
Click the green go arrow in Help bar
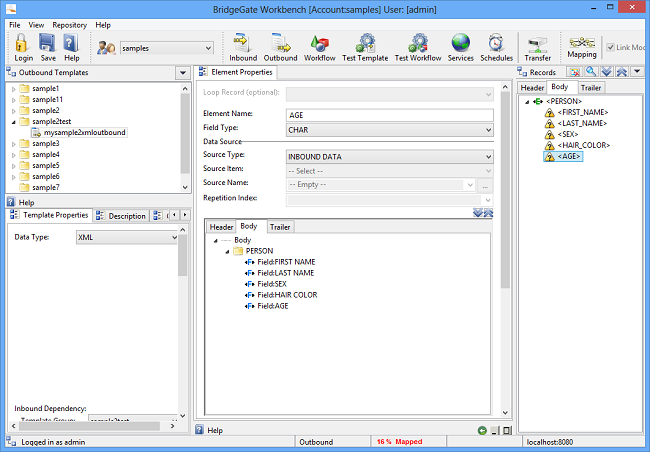pyautogui.click(x=482, y=431)
